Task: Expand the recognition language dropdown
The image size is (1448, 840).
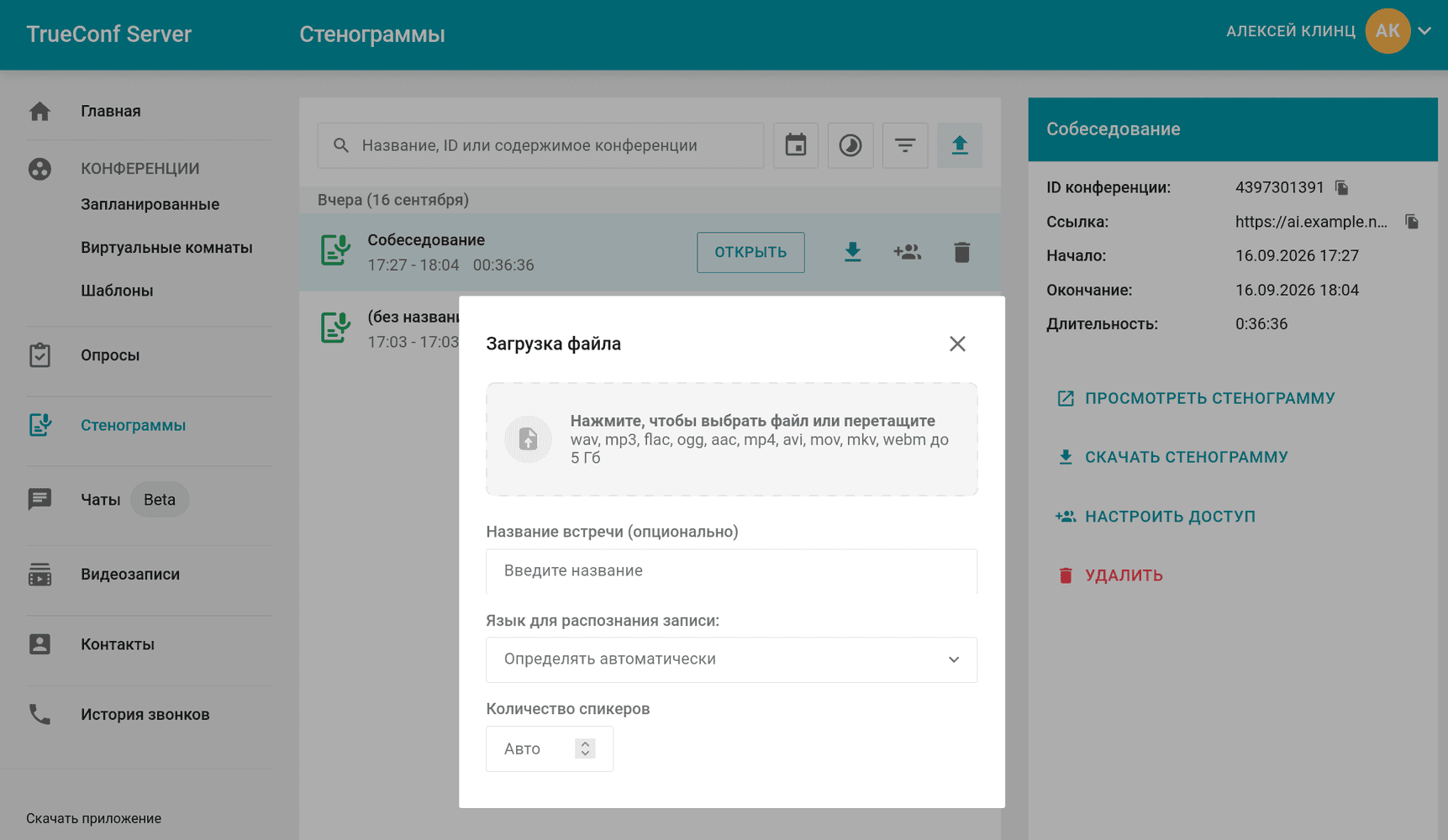Action: 731,659
